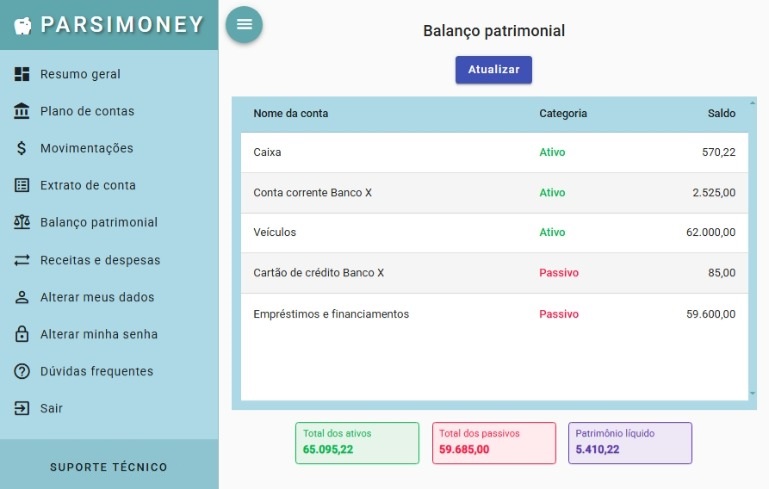The height and width of the screenshot is (489, 769).
Task: Click the Sair logout icon
Action: tap(22, 408)
